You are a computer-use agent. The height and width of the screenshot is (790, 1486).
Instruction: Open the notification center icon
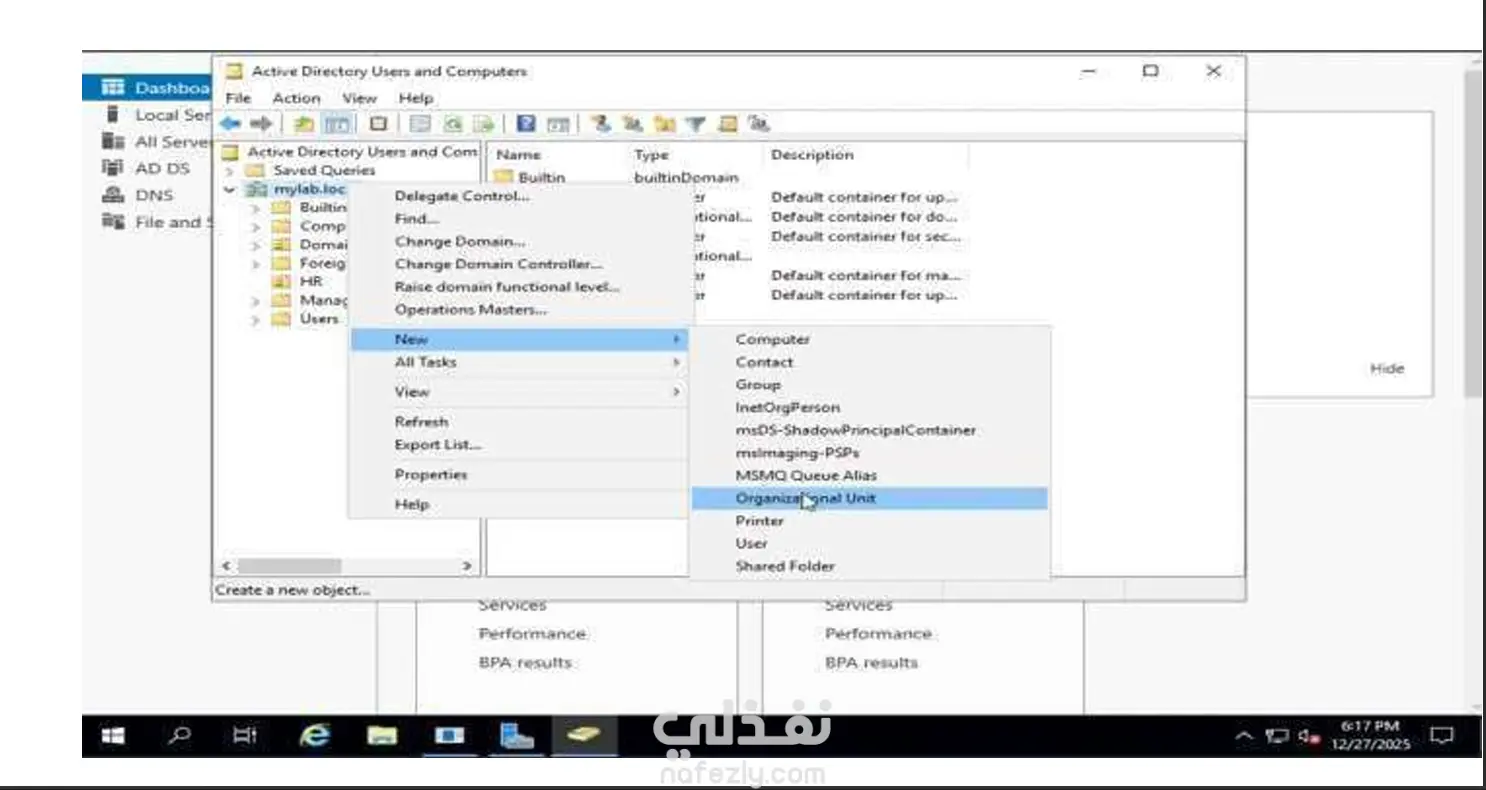(x=1441, y=736)
